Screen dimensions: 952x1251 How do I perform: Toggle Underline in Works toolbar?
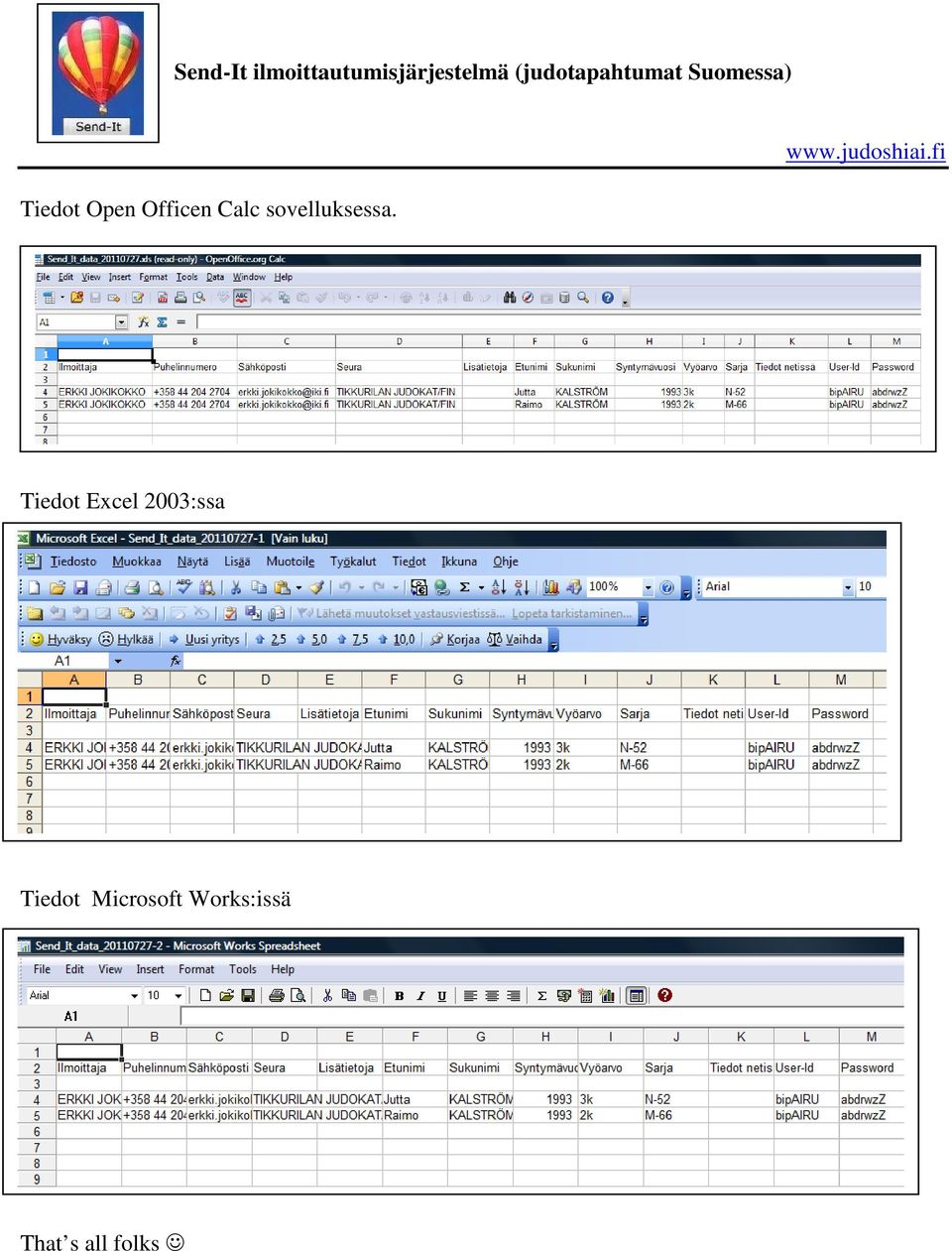point(442,995)
